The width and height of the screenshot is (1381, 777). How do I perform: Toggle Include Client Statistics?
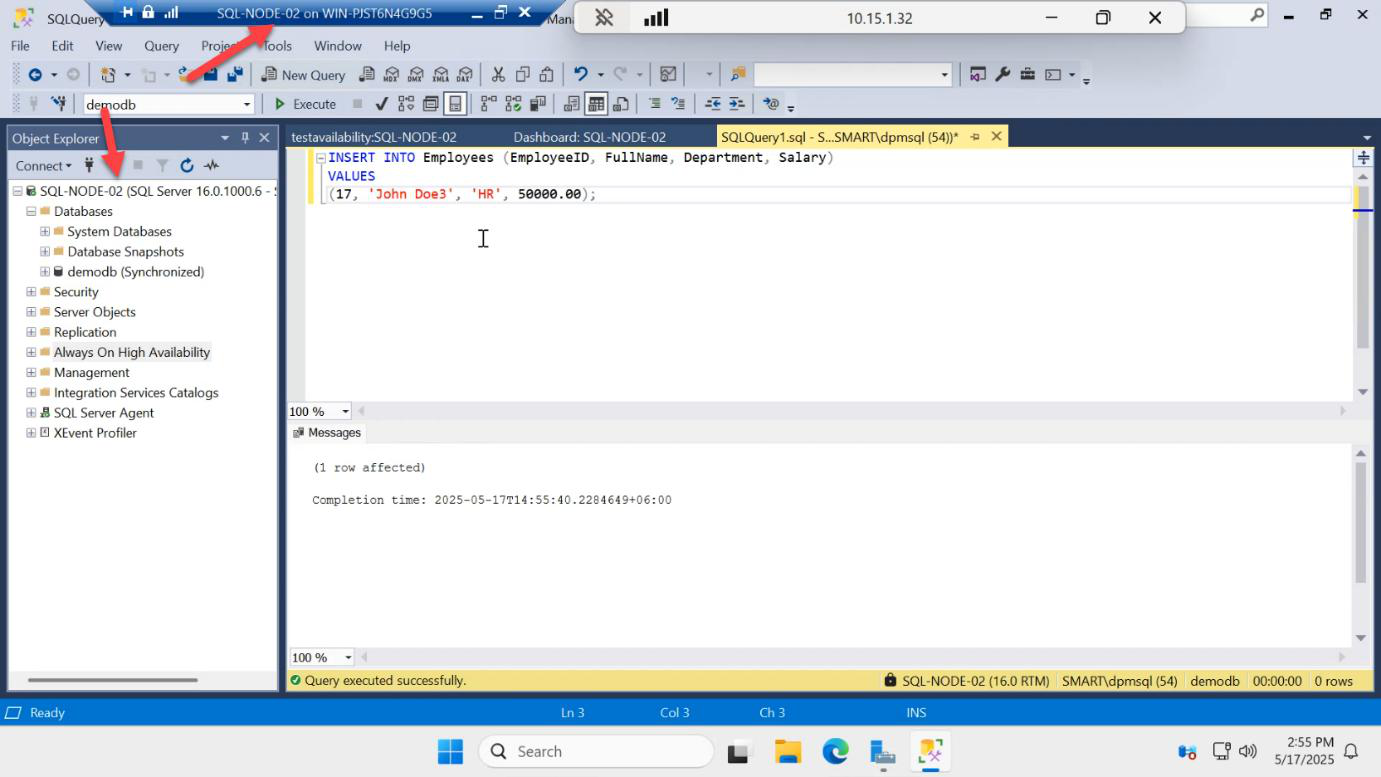(x=538, y=104)
